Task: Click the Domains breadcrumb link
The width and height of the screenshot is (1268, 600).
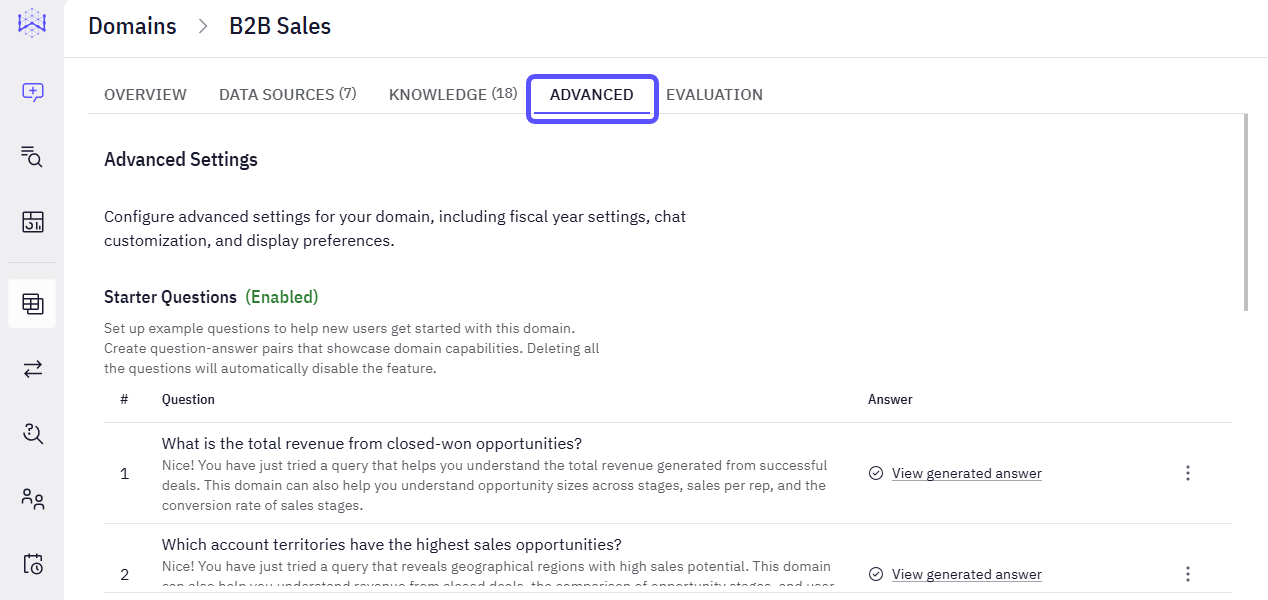Action: [x=132, y=27]
